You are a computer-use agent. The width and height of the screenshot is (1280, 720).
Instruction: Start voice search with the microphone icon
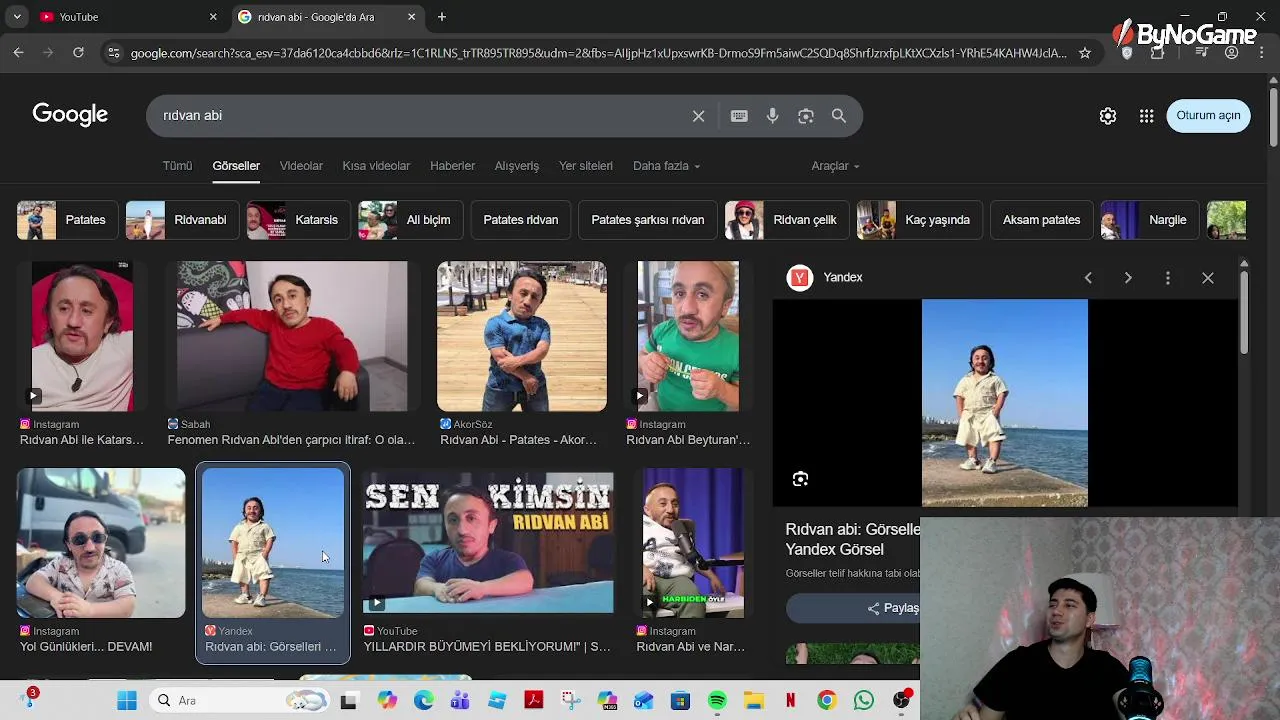(x=772, y=116)
